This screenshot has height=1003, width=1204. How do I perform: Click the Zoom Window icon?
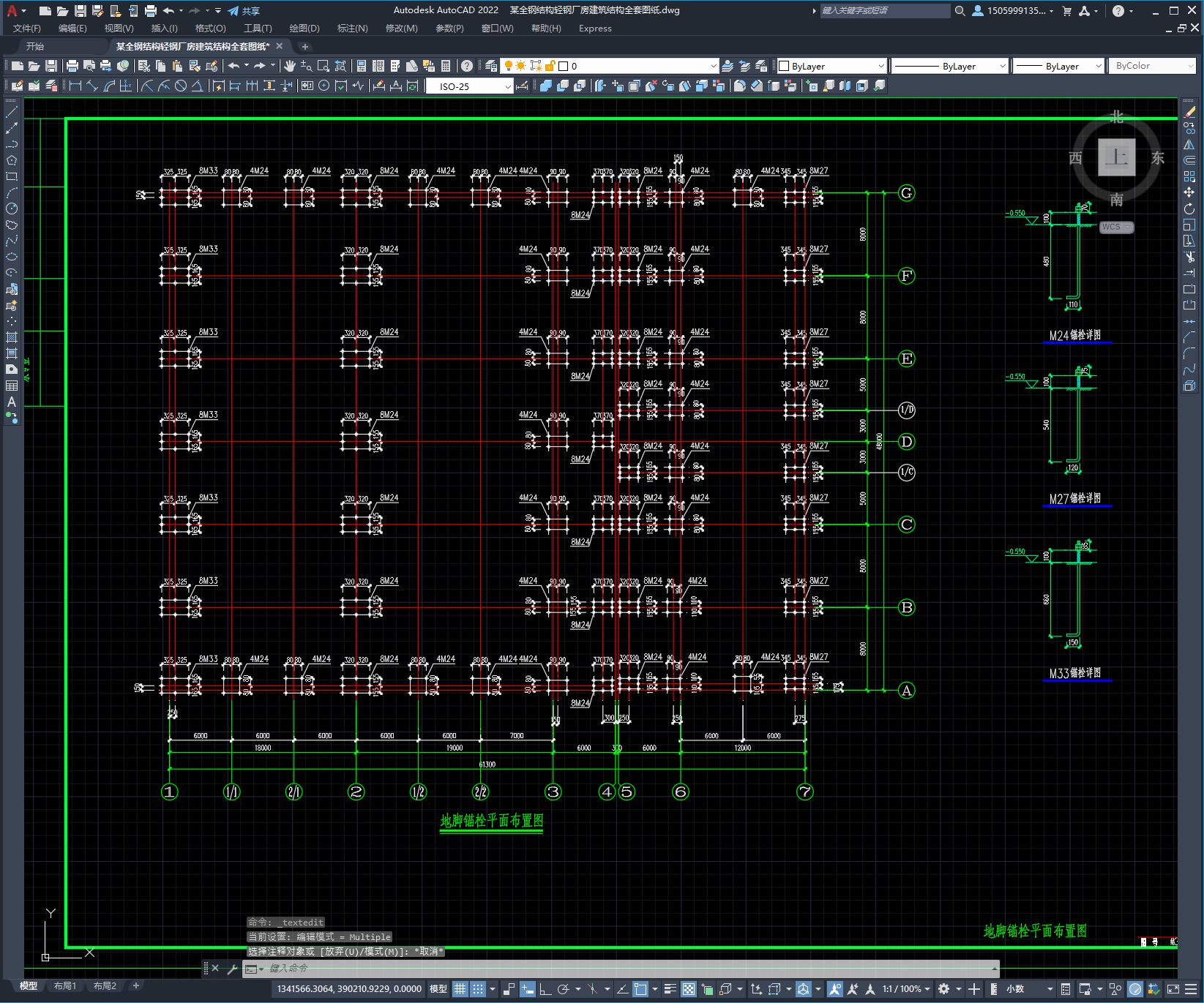pos(324,66)
